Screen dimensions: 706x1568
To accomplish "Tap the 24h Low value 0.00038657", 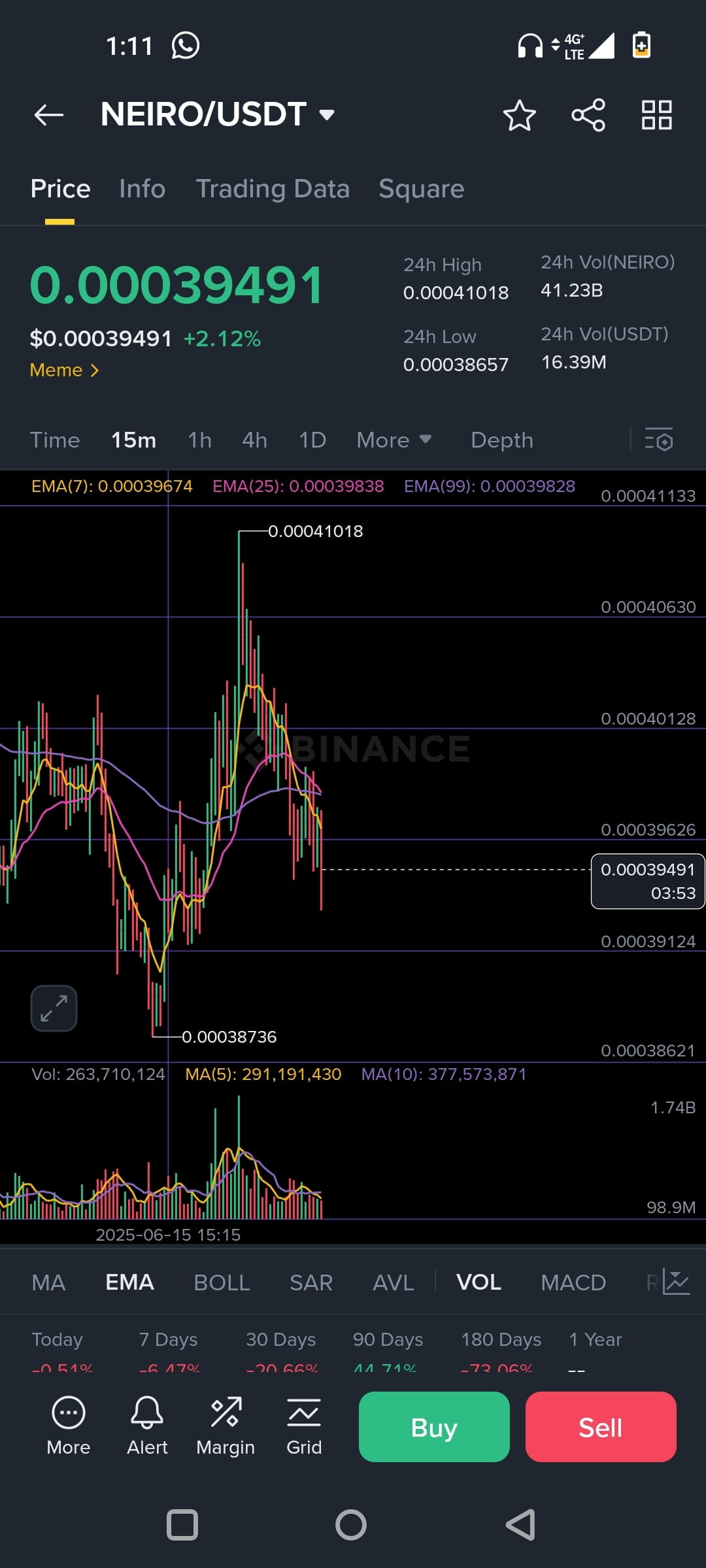I will point(456,365).
